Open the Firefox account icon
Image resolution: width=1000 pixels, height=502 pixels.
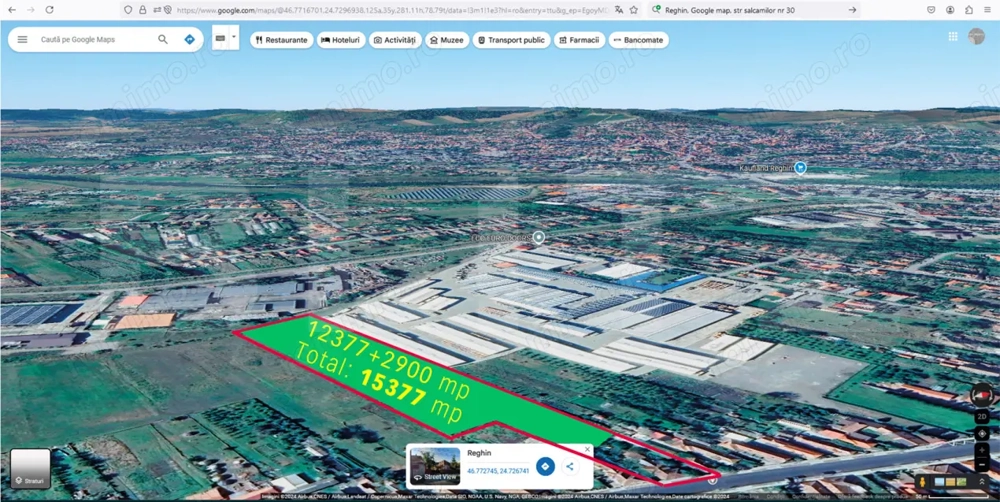click(950, 10)
